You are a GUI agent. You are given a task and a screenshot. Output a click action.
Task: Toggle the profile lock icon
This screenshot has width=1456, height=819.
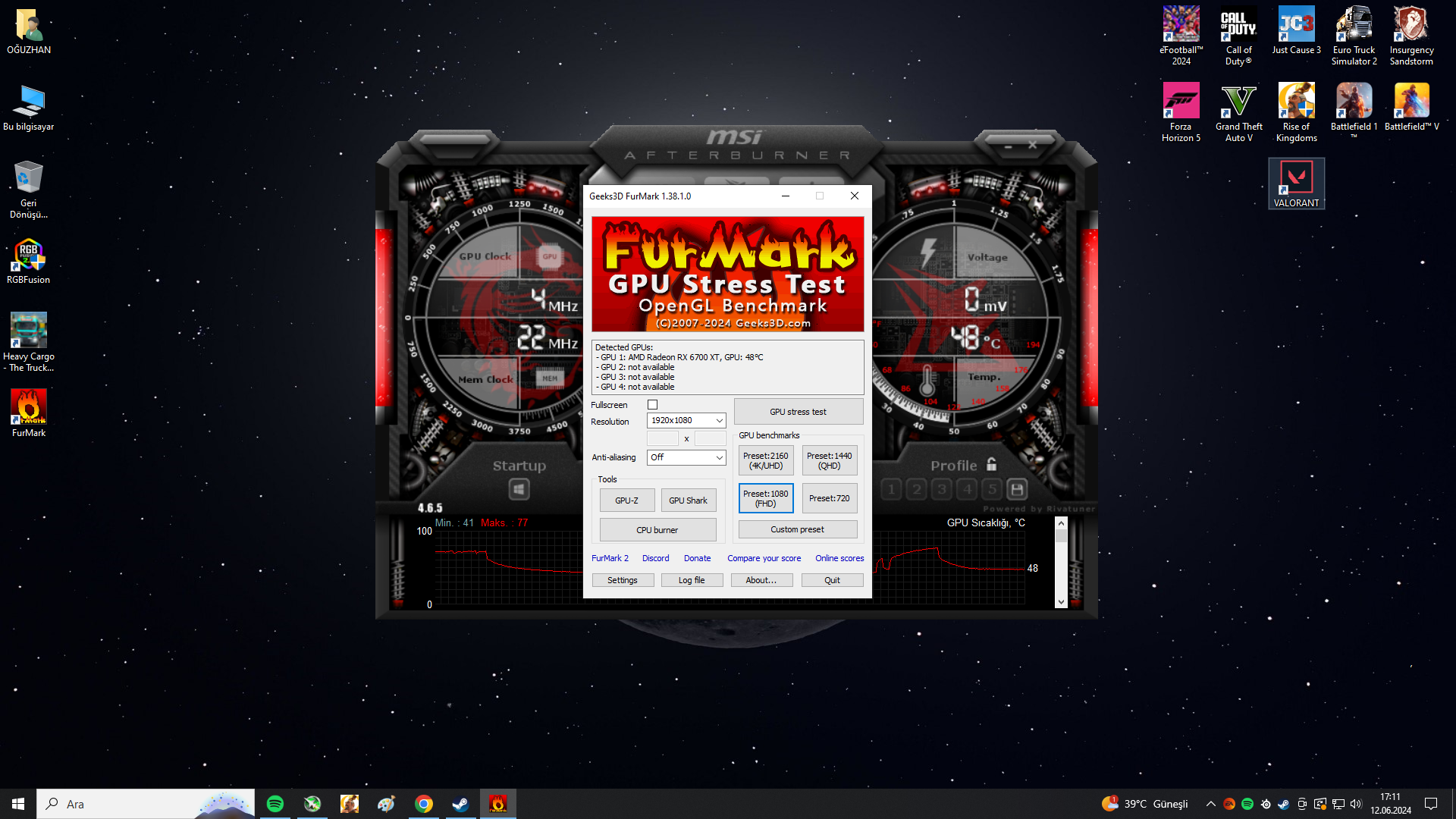click(991, 464)
